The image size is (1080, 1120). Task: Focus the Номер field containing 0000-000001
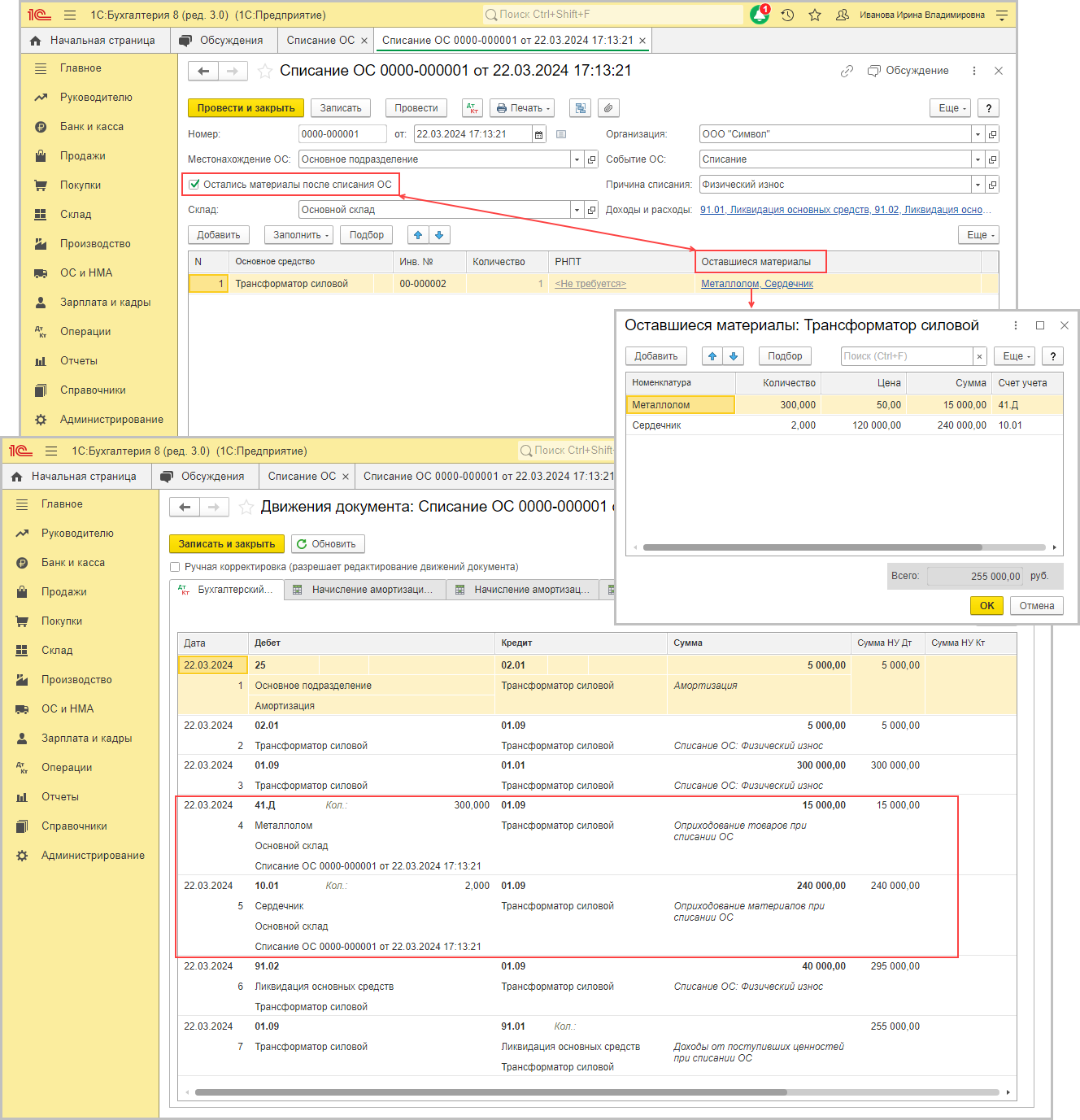pos(342,134)
